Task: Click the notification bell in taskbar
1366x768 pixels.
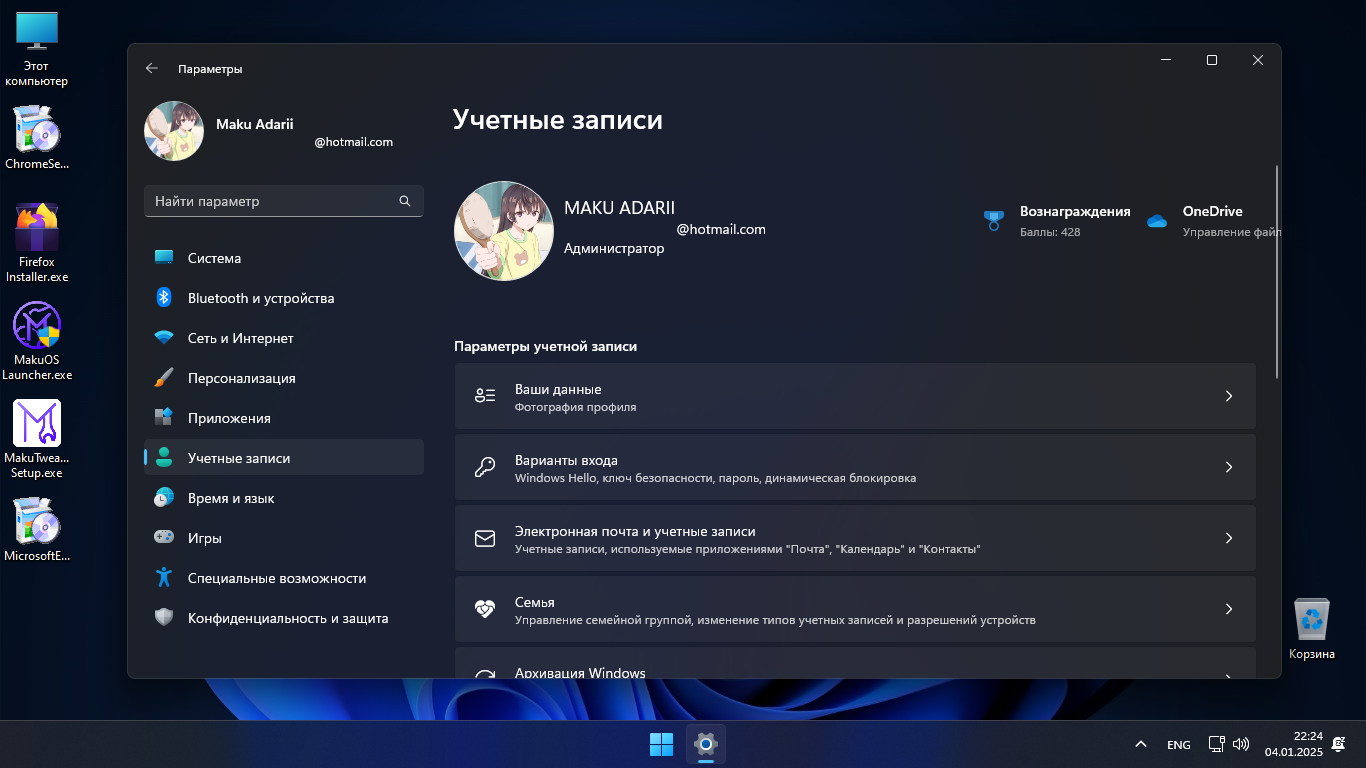Action: (x=1339, y=744)
